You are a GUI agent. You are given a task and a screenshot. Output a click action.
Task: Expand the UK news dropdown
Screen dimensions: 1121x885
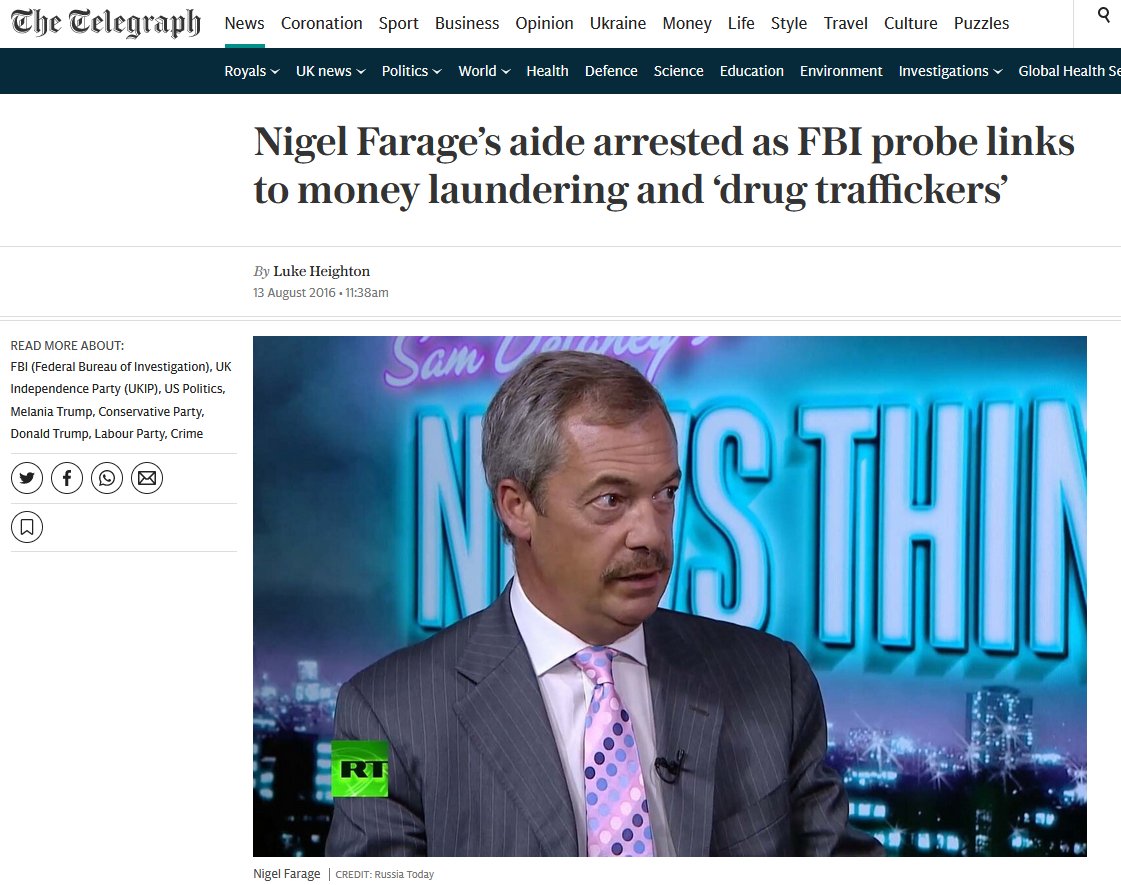tap(330, 71)
